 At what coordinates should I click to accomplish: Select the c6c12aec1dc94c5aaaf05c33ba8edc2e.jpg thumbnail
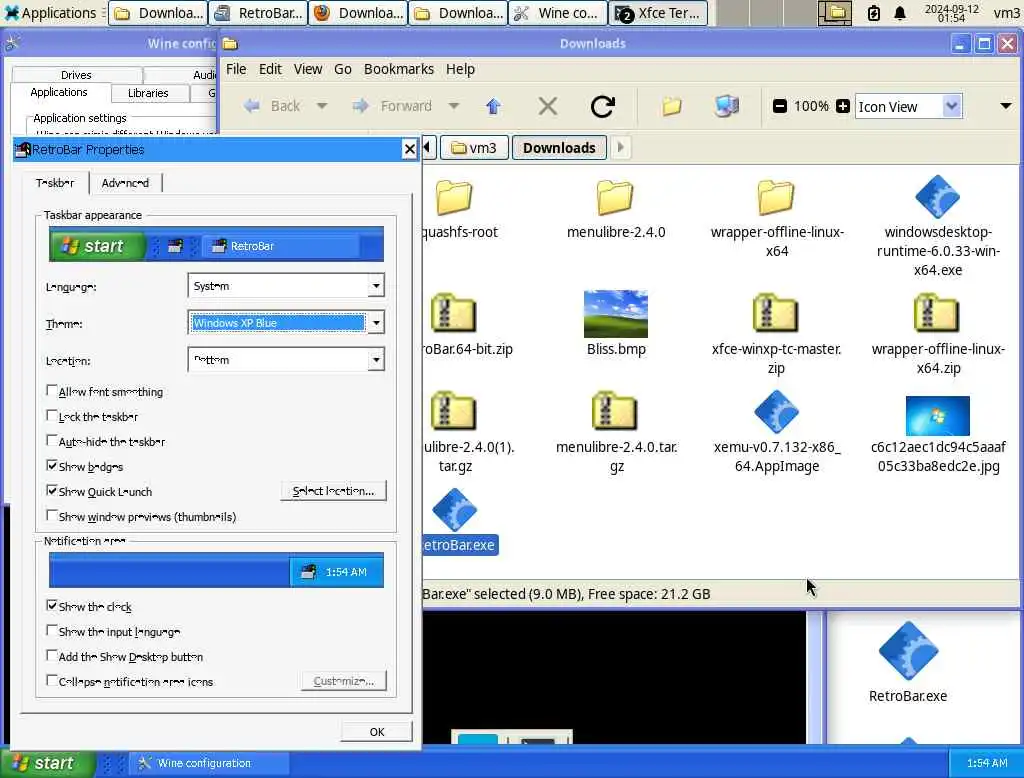pyautogui.click(x=938, y=415)
